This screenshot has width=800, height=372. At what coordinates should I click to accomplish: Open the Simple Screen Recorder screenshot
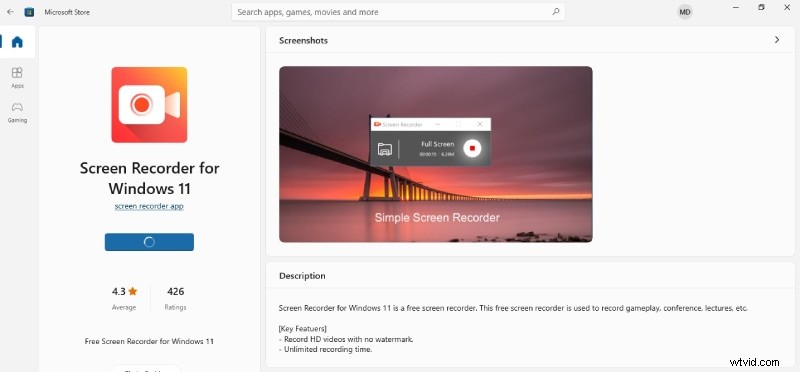coord(436,154)
